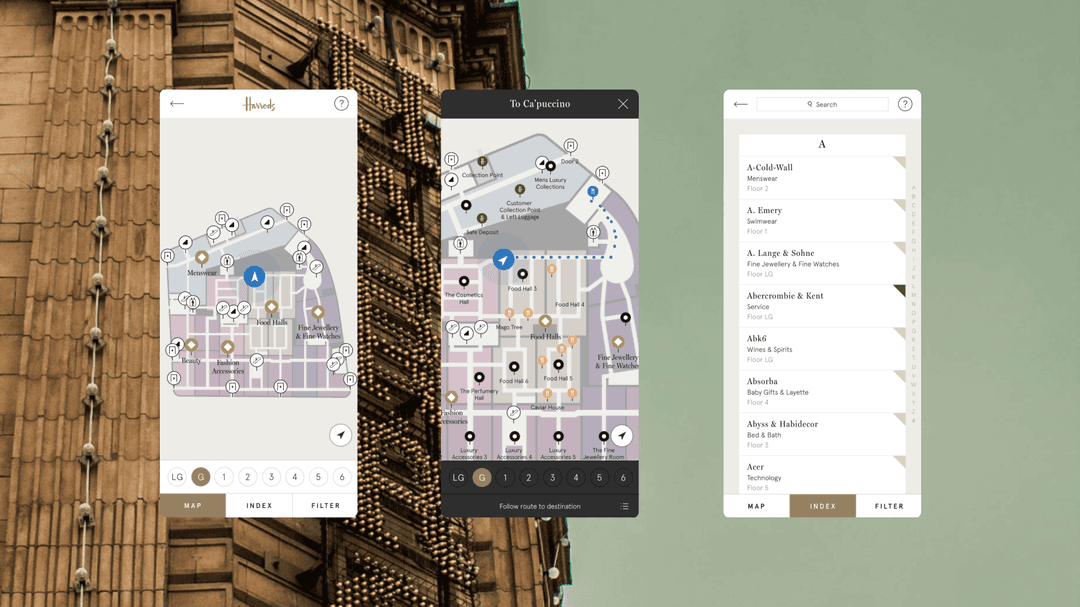The height and width of the screenshot is (607, 1080).
Task: Choose floor 5 in Harrods map screen
Action: tap(318, 477)
